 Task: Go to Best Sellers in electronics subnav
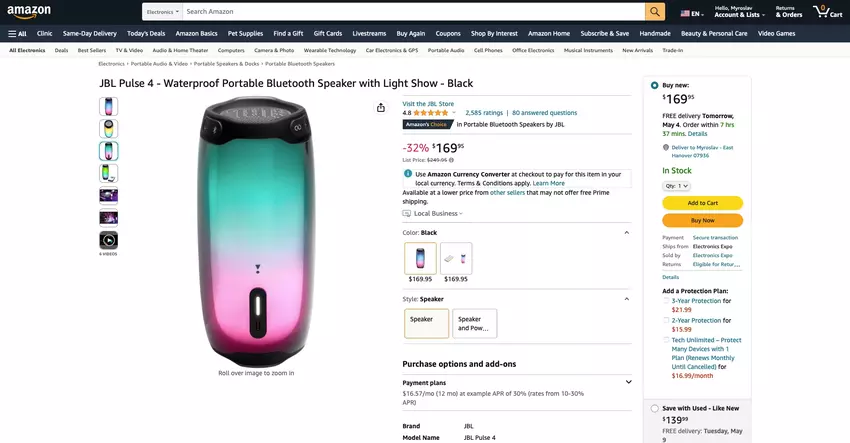click(x=92, y=49)
